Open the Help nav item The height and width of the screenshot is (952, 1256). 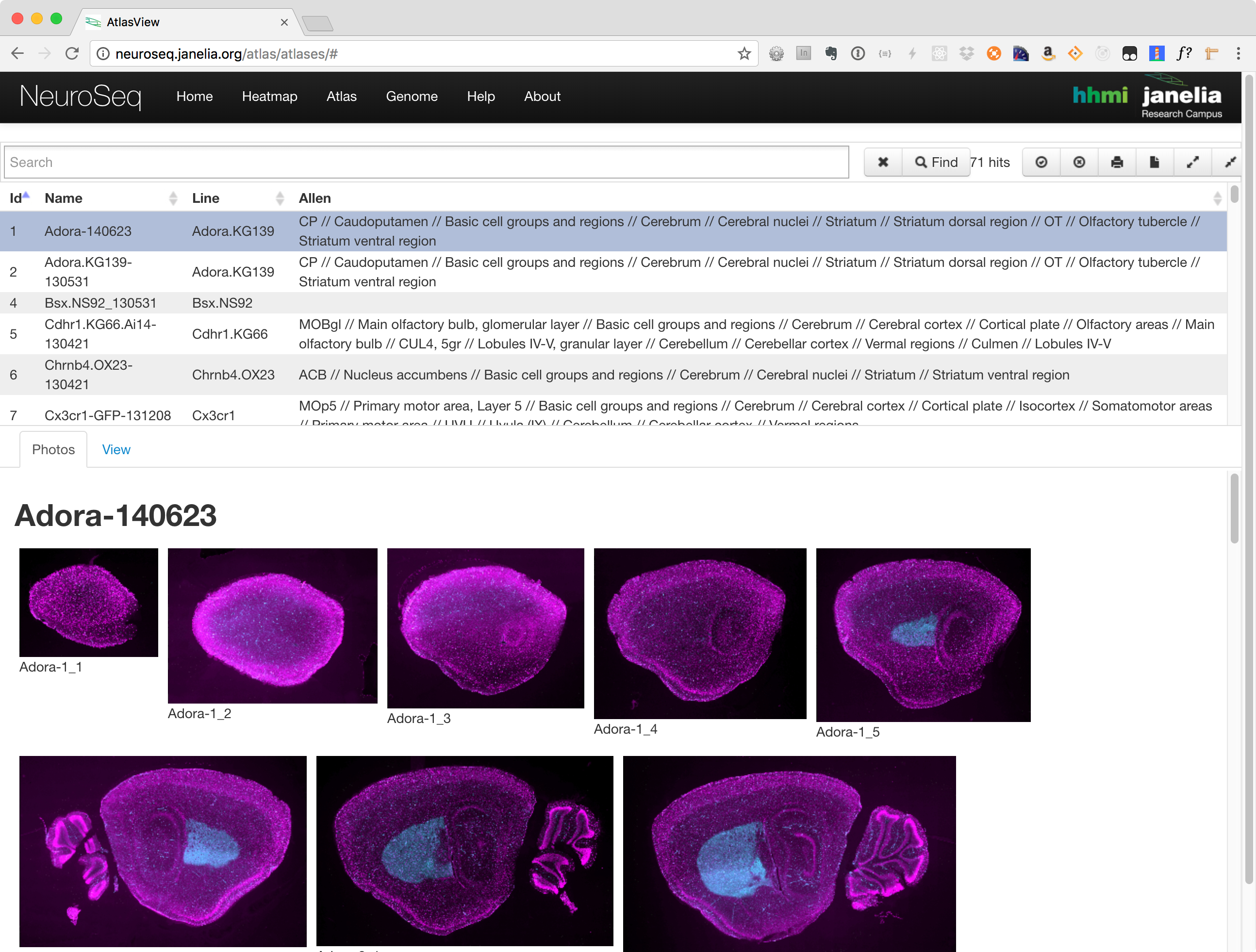[x=481, y=97]
